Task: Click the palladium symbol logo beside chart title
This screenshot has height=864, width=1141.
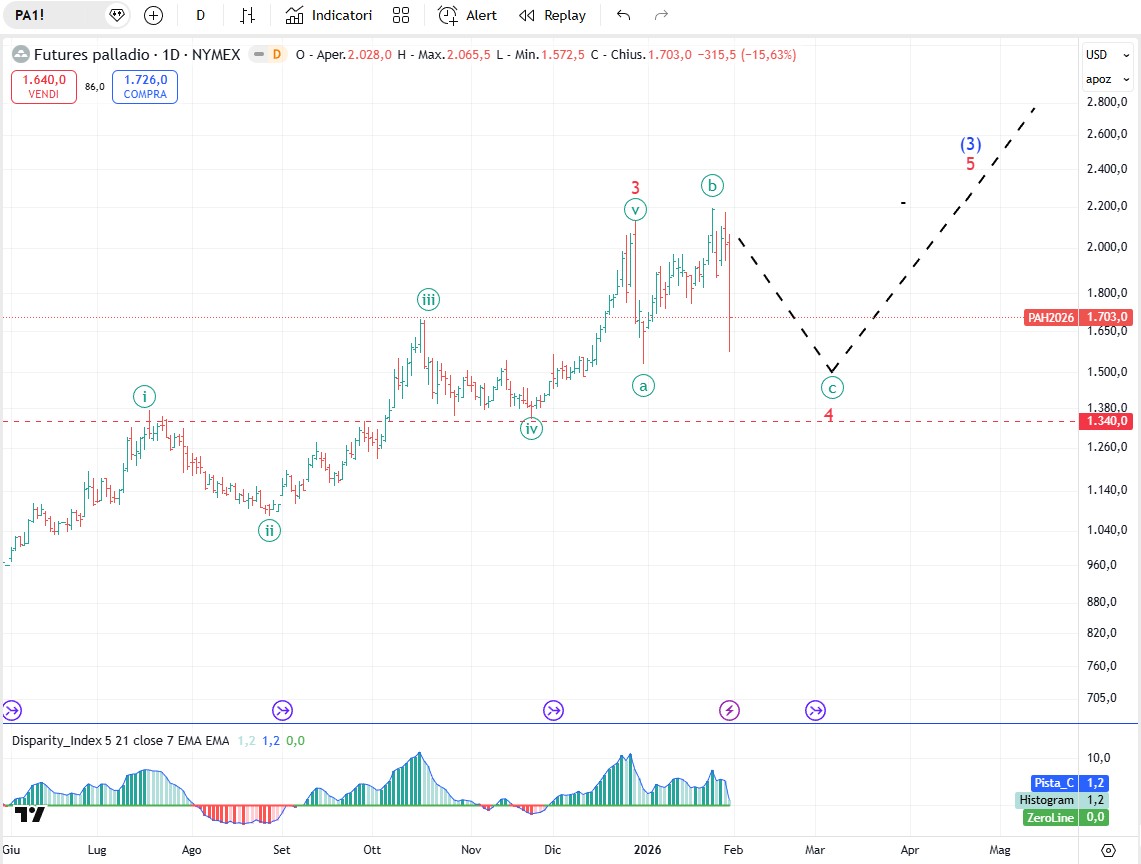Action: 20,54
